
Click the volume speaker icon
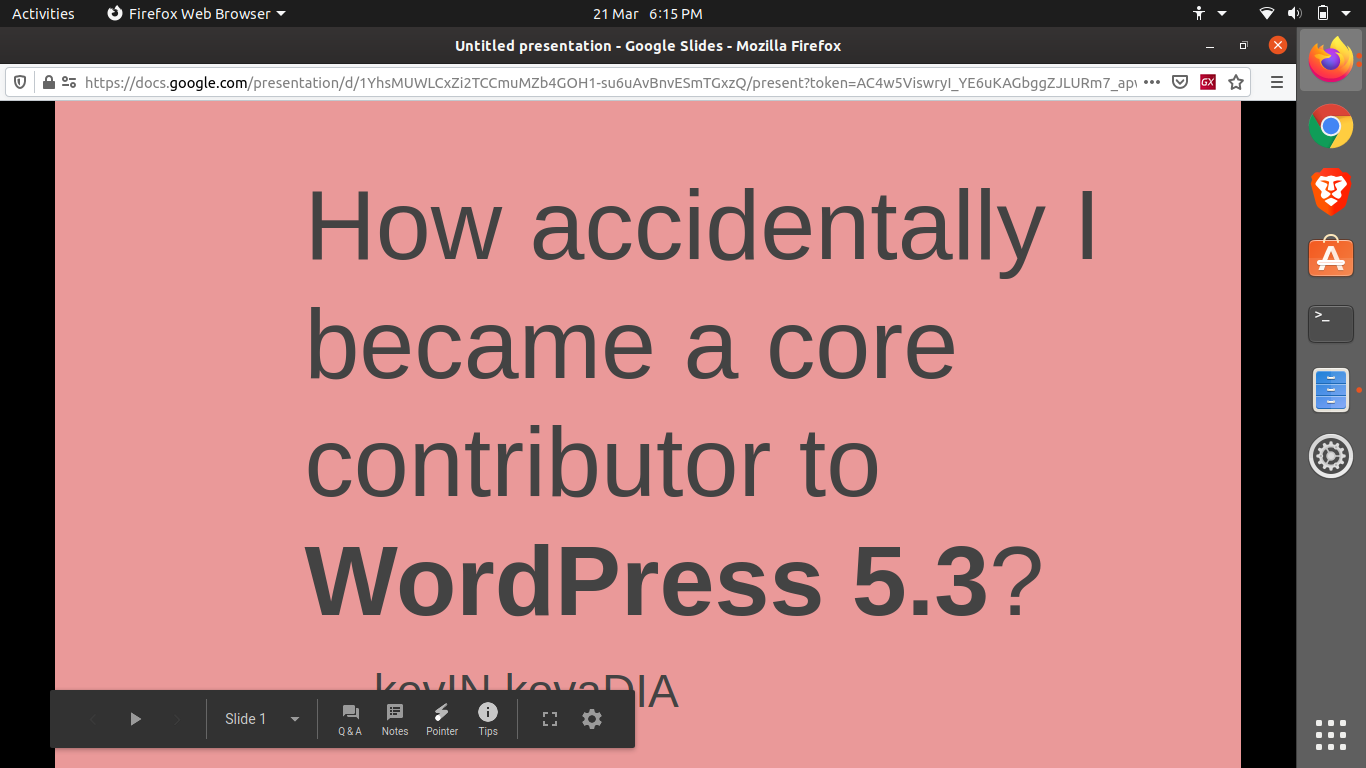pos(1294,14)
